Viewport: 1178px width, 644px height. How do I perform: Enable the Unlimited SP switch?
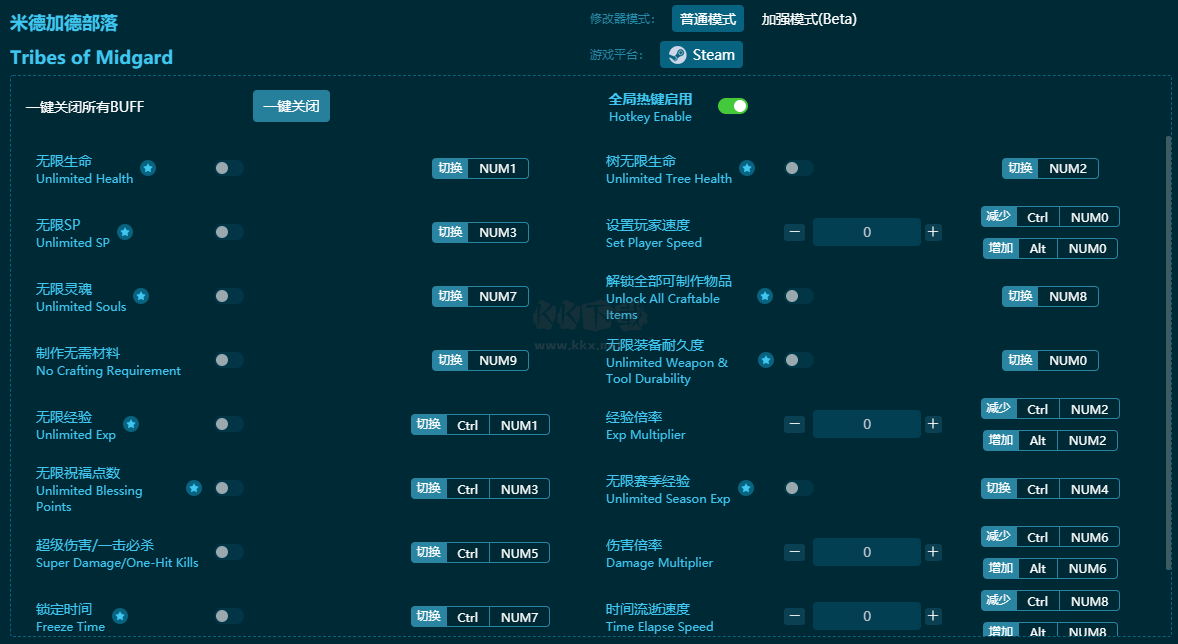pos(229,232)
